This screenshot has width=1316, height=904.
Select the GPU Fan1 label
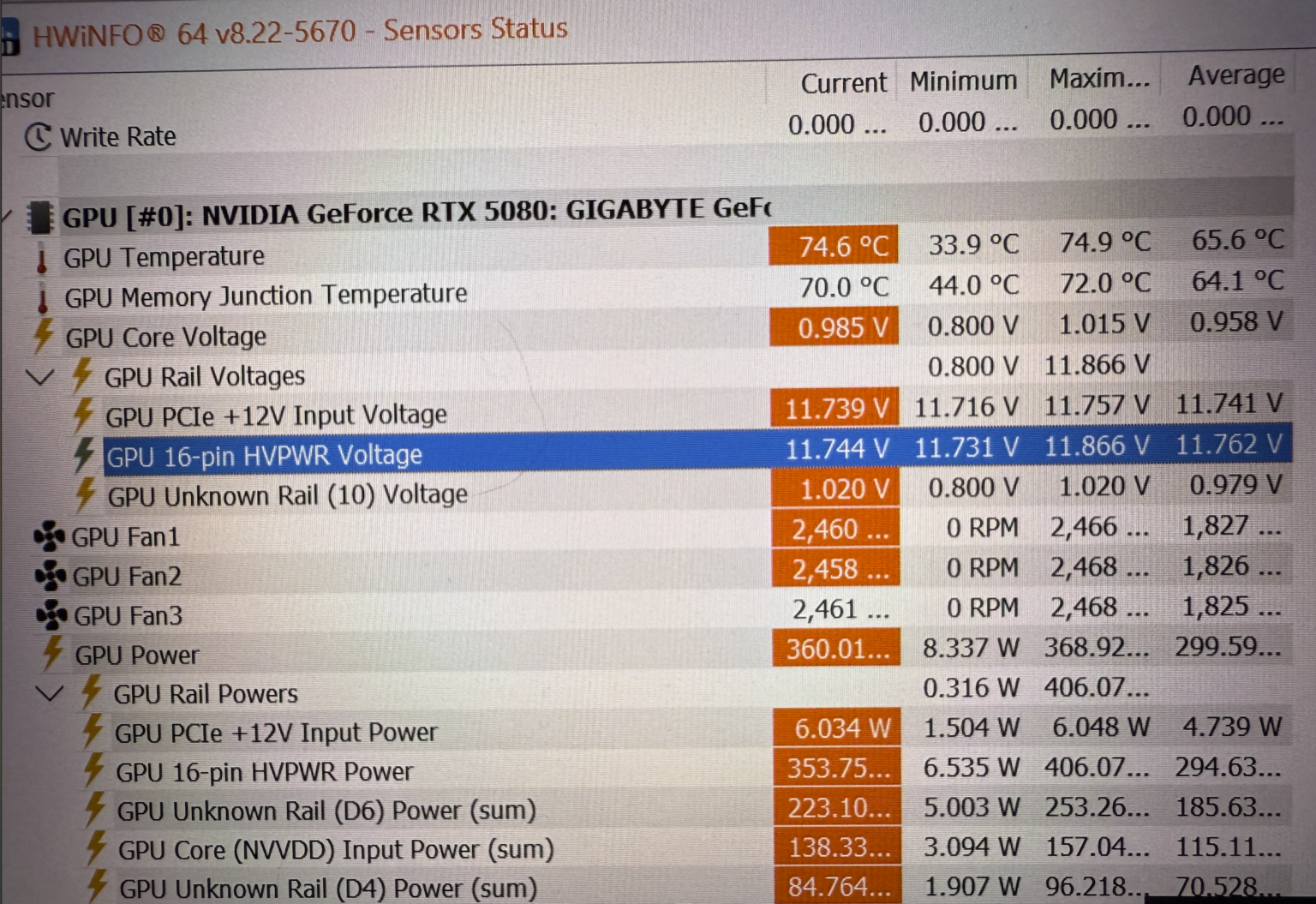(x=126, y=536)
